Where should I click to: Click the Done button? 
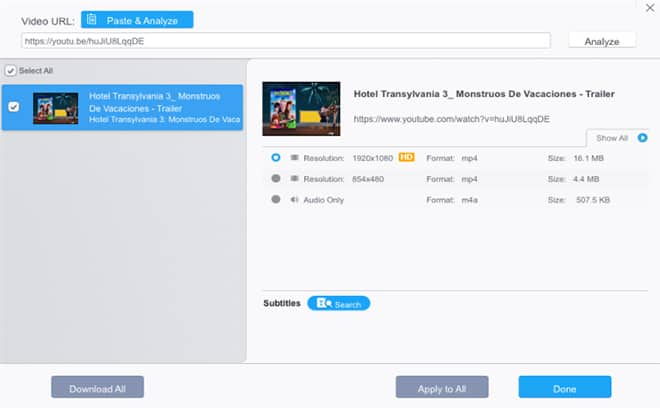coord(565,387)
